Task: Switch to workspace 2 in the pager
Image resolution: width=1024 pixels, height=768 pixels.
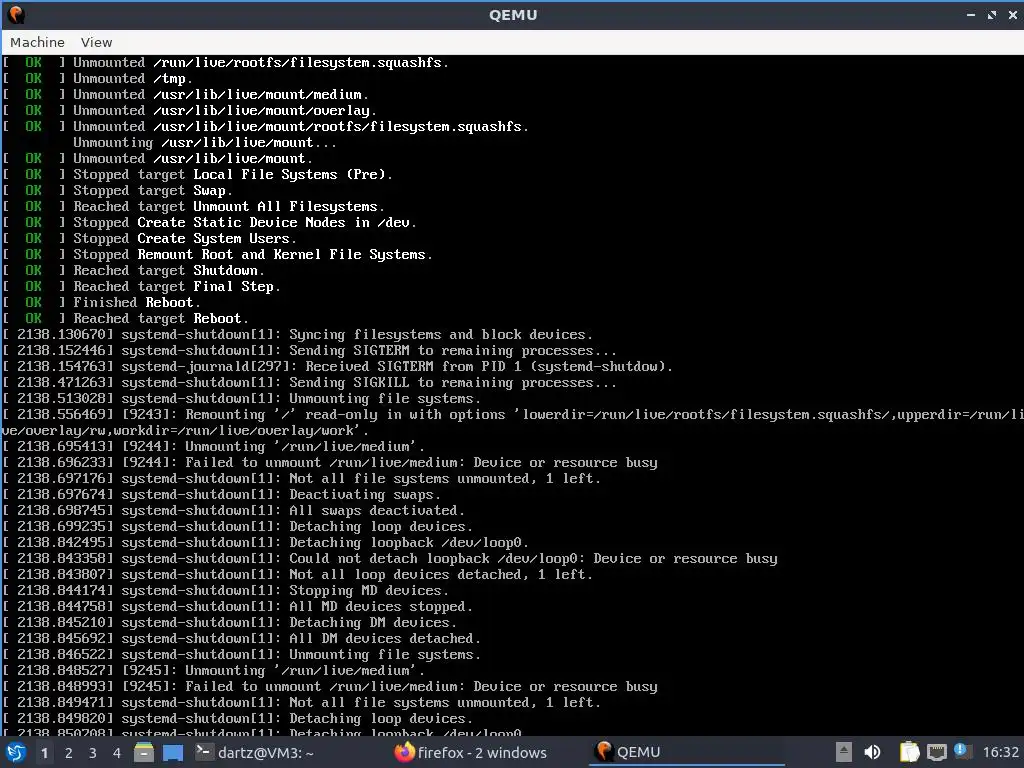Action: click(x=69, y=753)
